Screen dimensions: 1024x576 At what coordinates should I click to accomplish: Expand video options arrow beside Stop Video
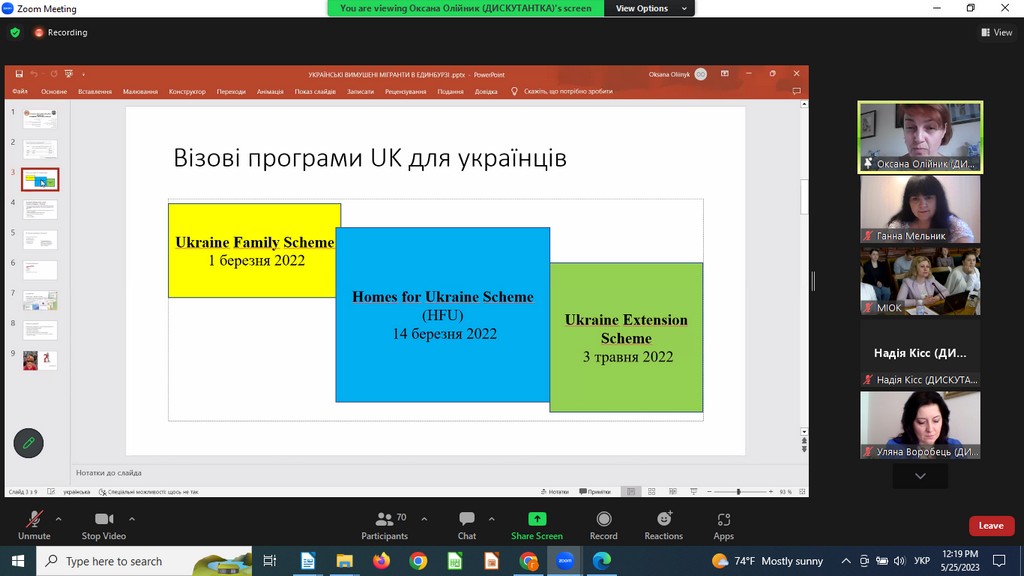click(132, 519)
